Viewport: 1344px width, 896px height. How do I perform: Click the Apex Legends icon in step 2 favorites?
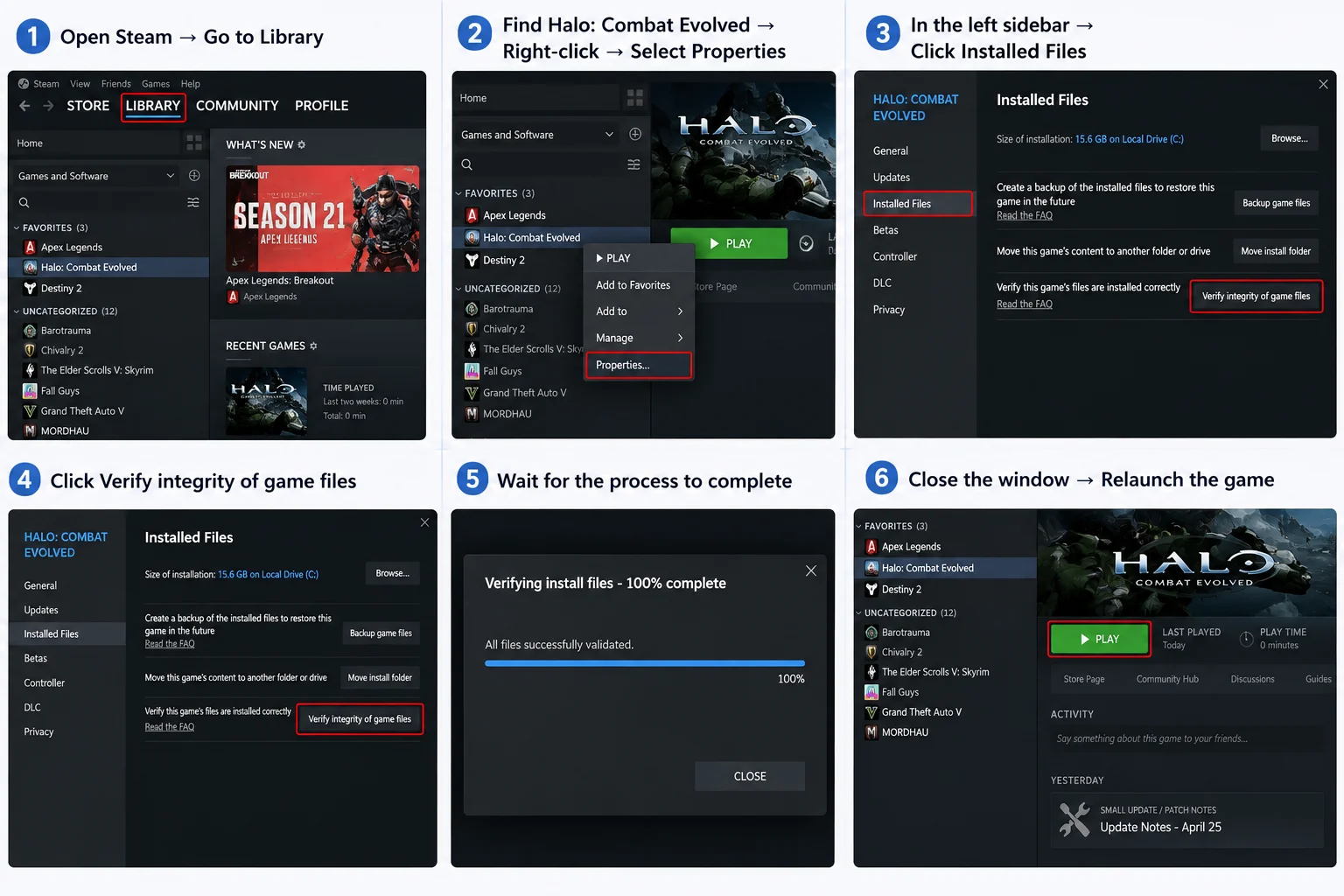coord(472,215)
